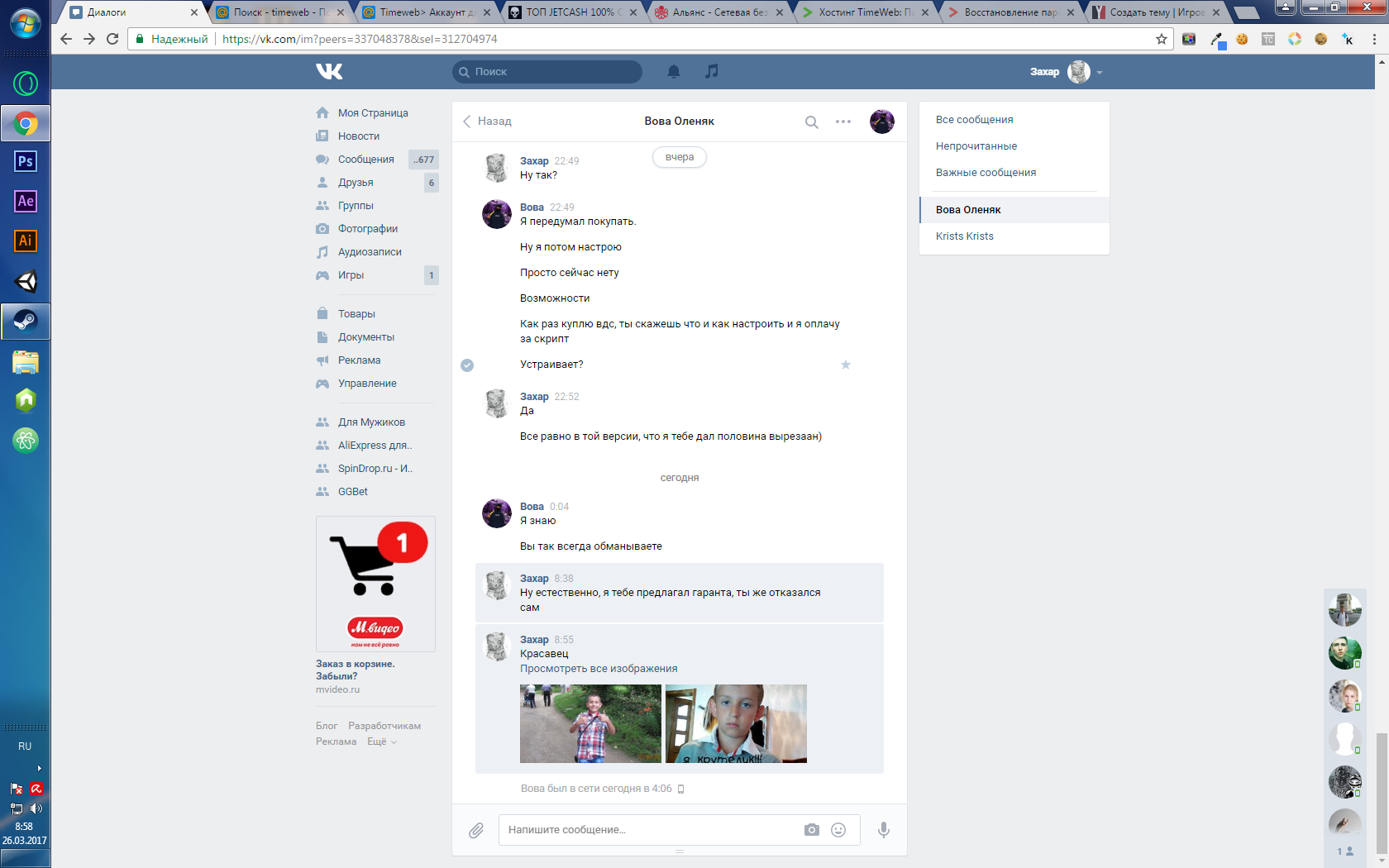The width and height of the screenshot is (1389, 868).
Task: Click the paperclip attach icon
Action: (476, 830)
